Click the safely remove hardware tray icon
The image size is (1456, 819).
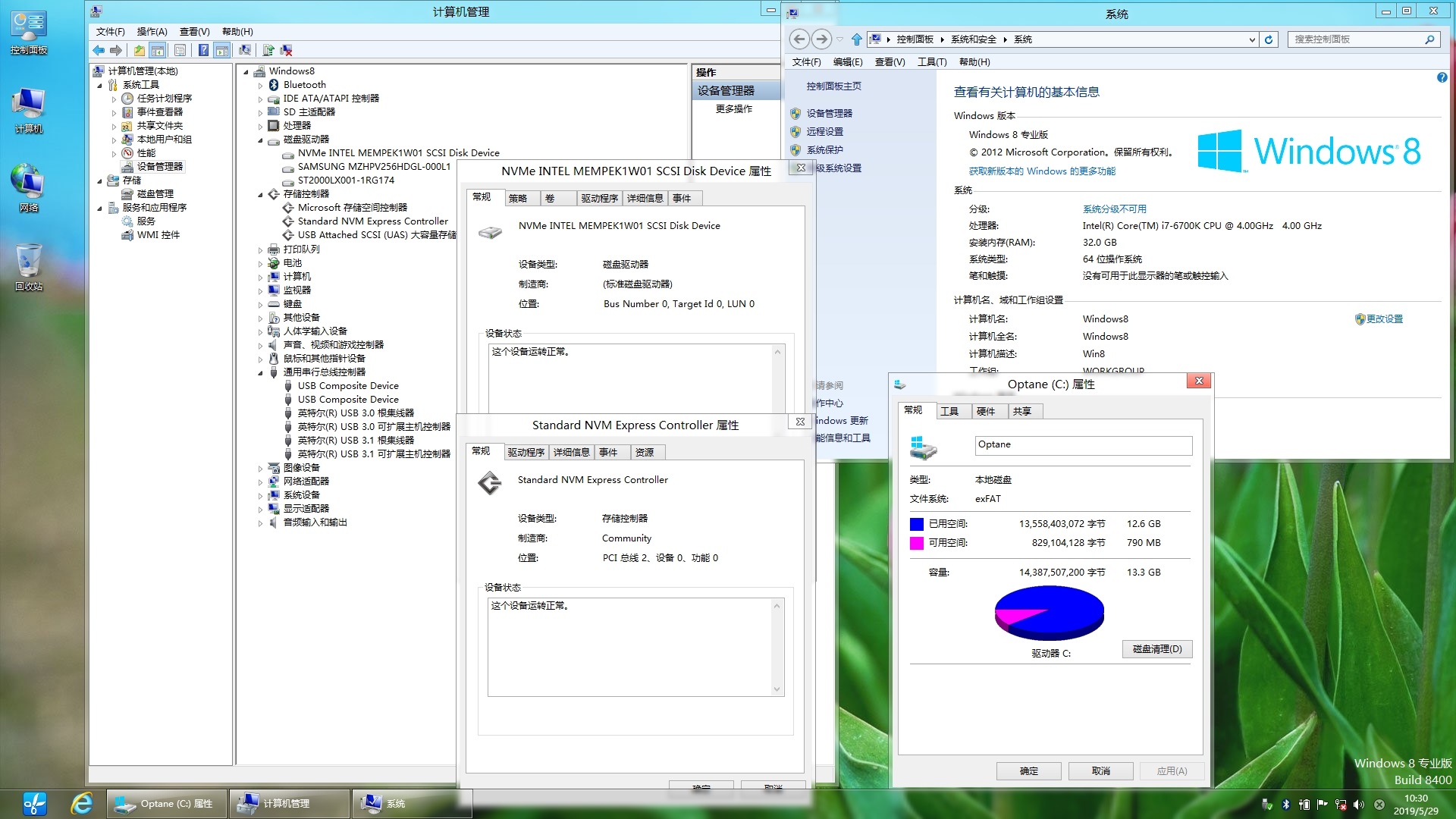1266,805
